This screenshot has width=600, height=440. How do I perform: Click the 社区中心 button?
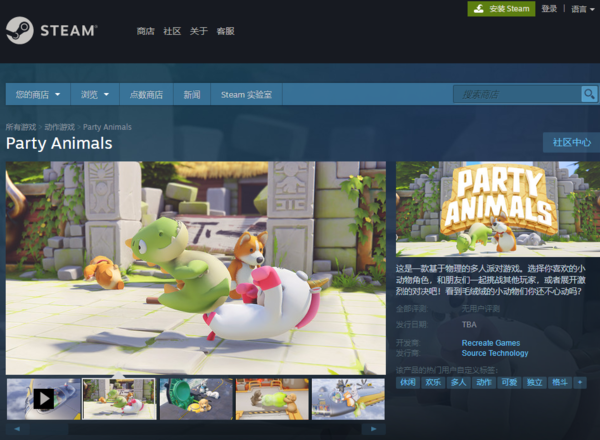tap(571, 142)
